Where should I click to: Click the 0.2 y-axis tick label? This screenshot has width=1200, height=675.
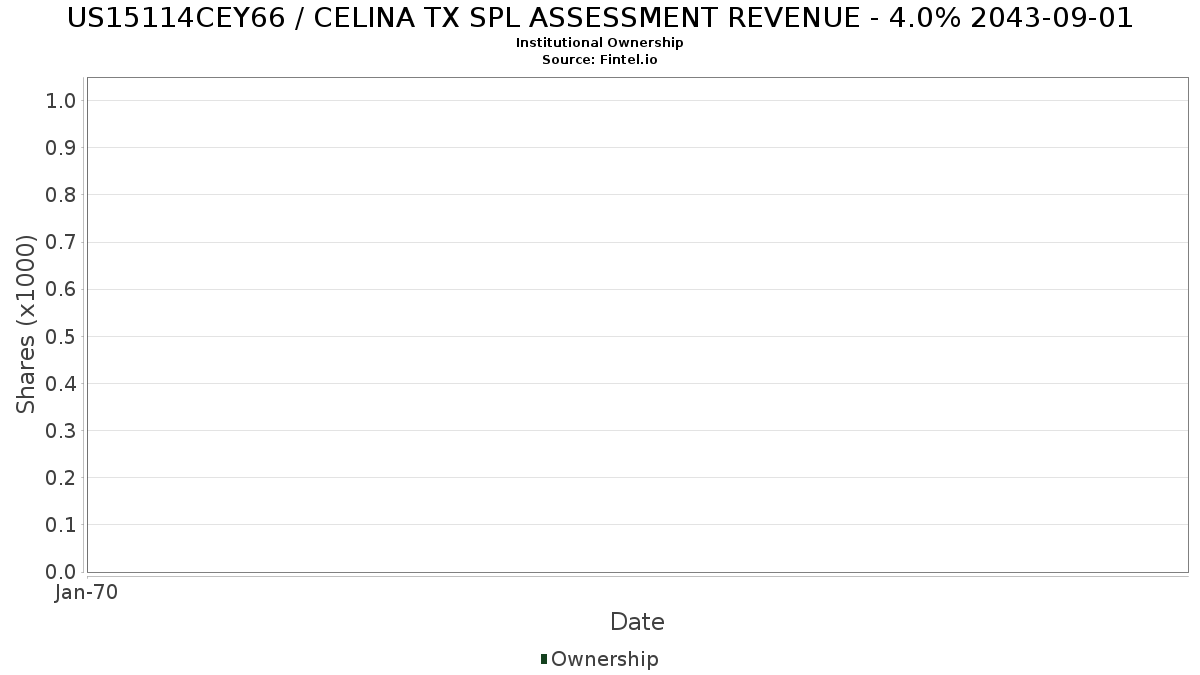pyautogui.click(x=61, y=477)
